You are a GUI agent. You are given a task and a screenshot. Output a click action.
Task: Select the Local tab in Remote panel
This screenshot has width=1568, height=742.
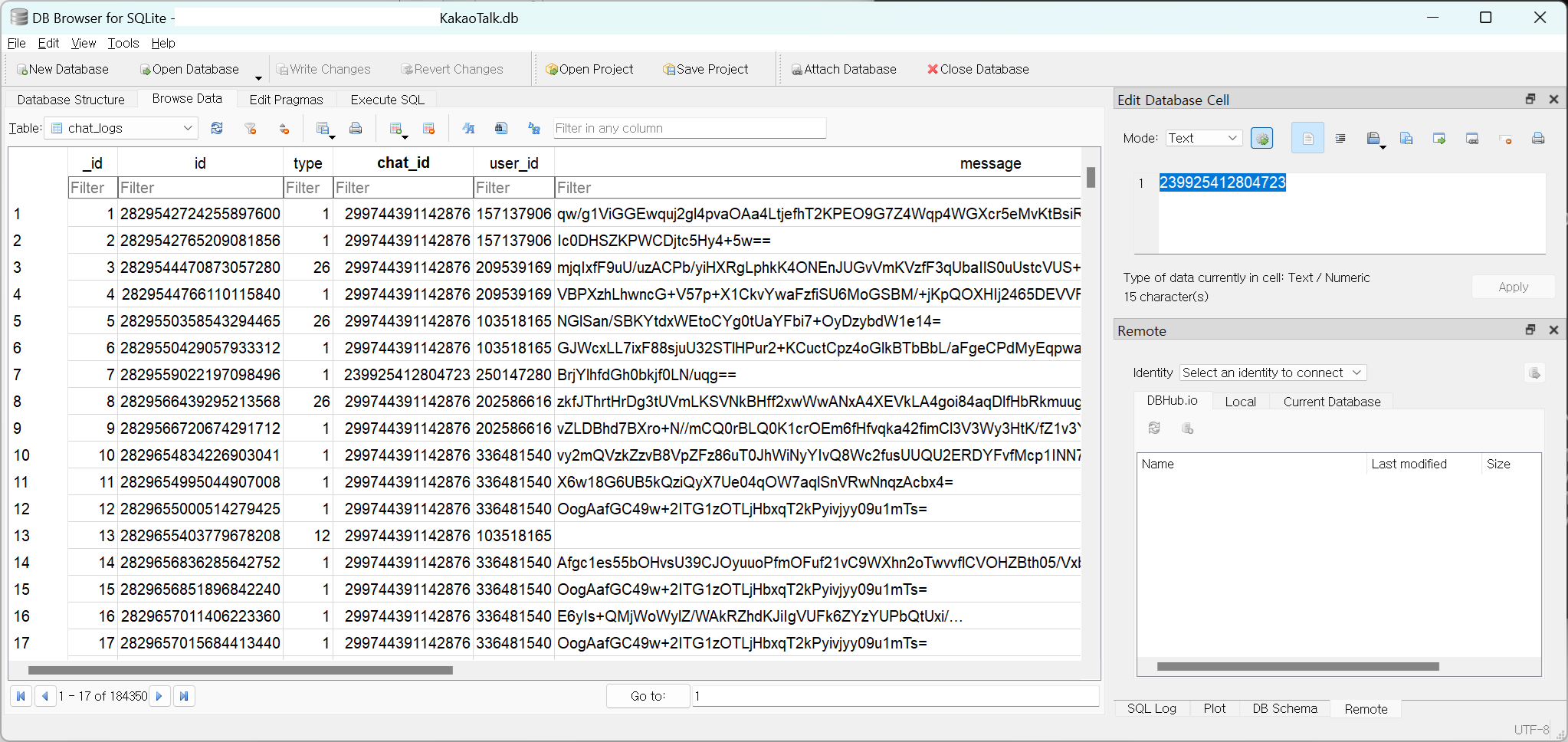pos(1240,402)
